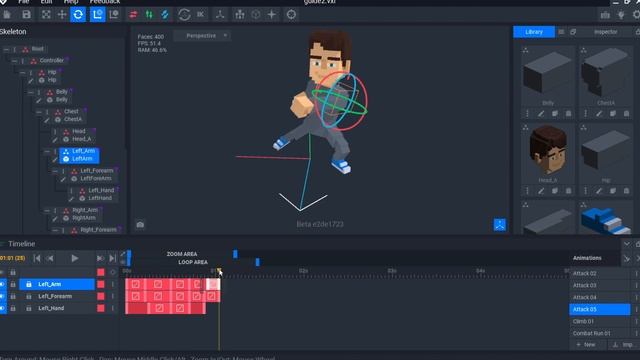This screenshot has height=360, width=640.
Task: Click the pencil edit icon under Hip thumbnail
Action: [x=599, y=191]
